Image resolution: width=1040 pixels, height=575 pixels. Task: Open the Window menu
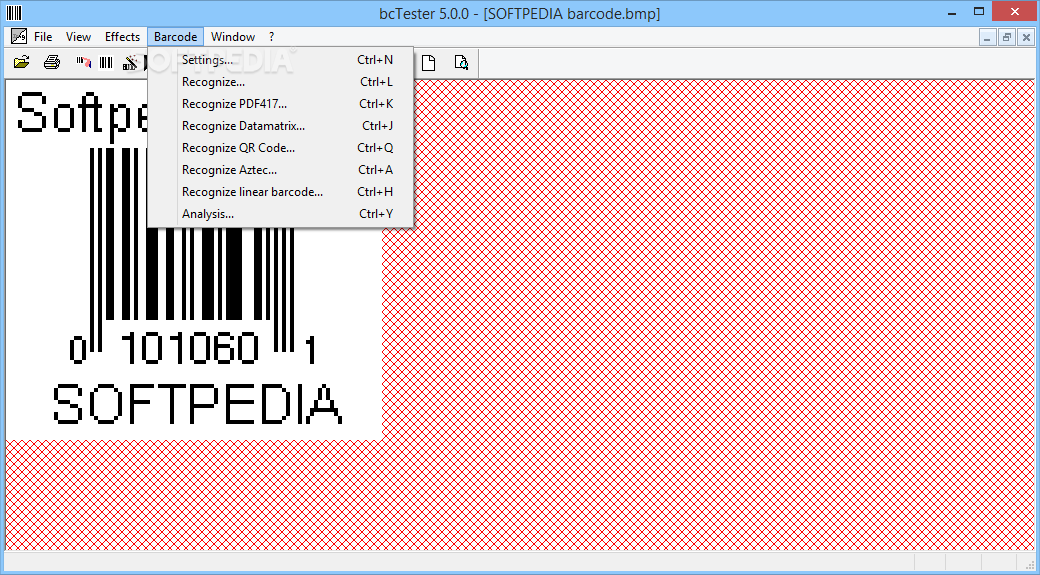(x=233, y=36)
